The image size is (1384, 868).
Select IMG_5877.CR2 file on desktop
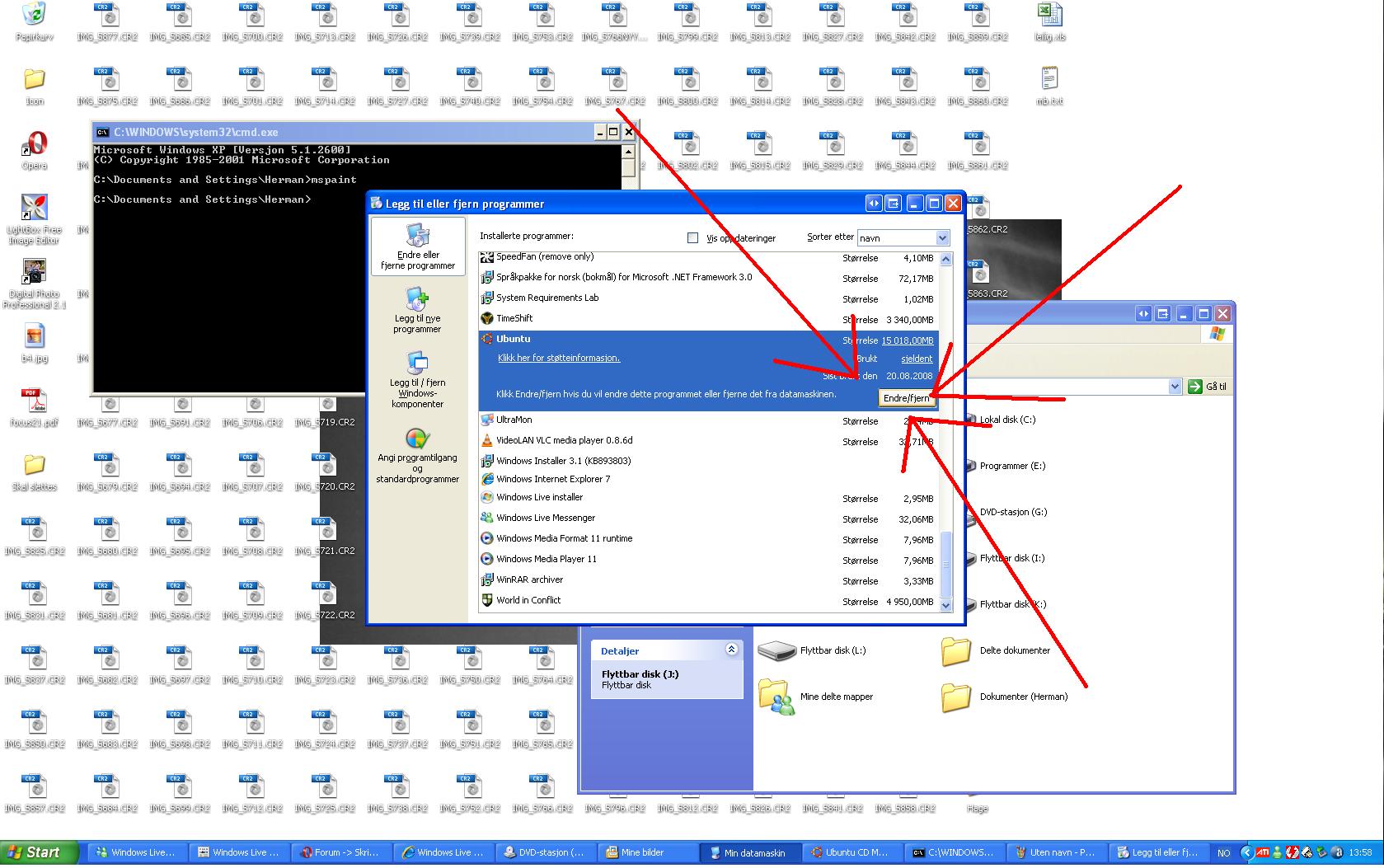tap(107, 21)
